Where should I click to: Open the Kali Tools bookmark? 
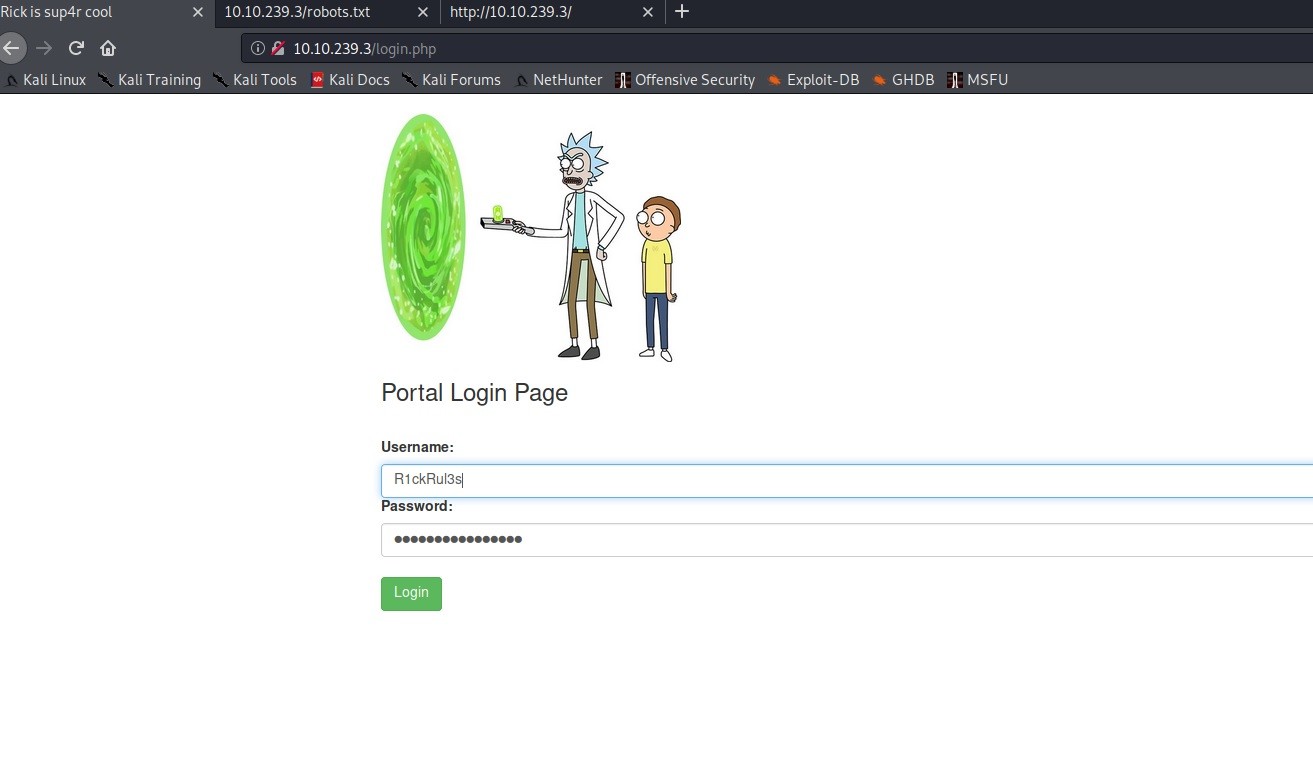tap(264, 80)
